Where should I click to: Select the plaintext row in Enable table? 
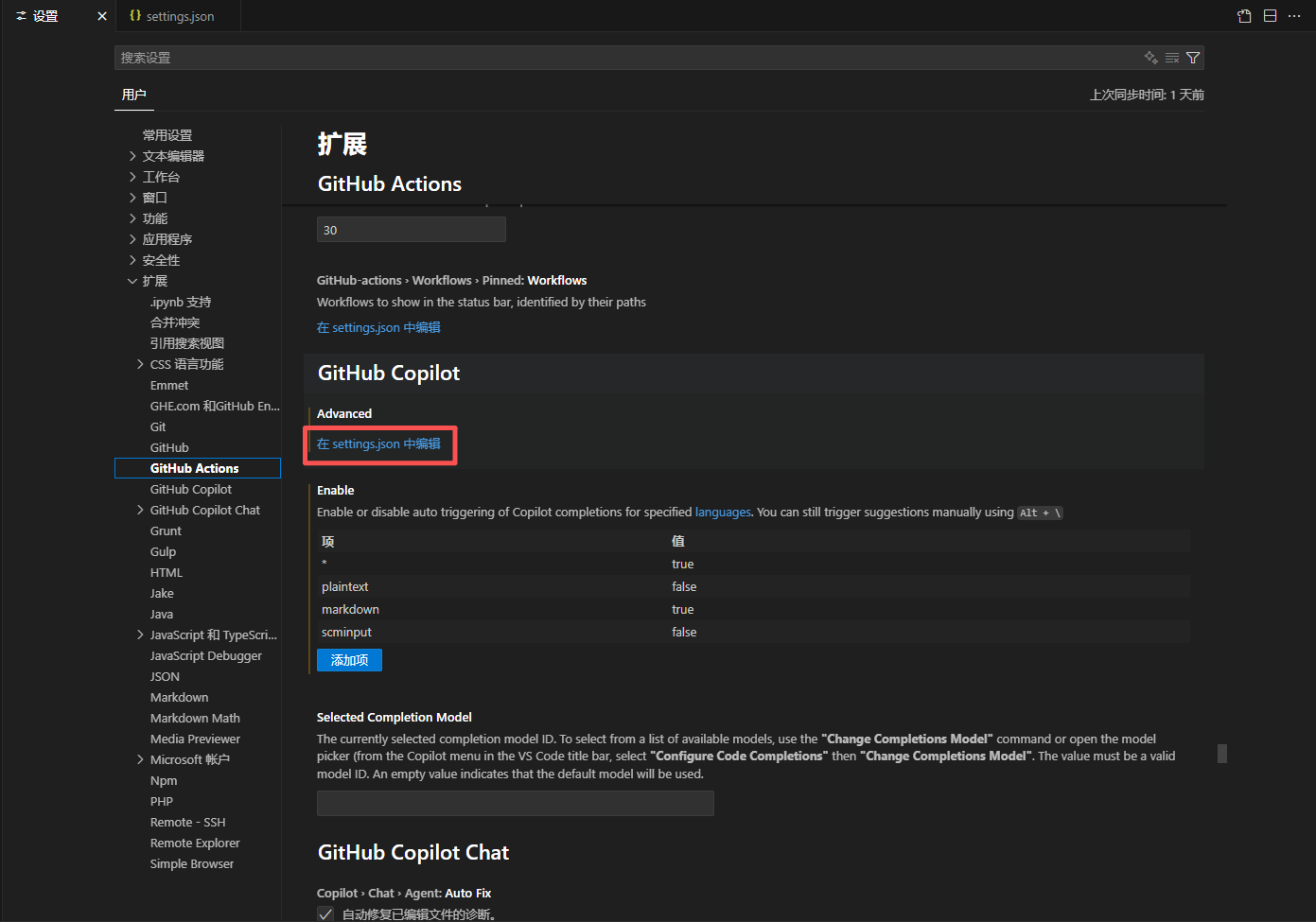(754, 586)
